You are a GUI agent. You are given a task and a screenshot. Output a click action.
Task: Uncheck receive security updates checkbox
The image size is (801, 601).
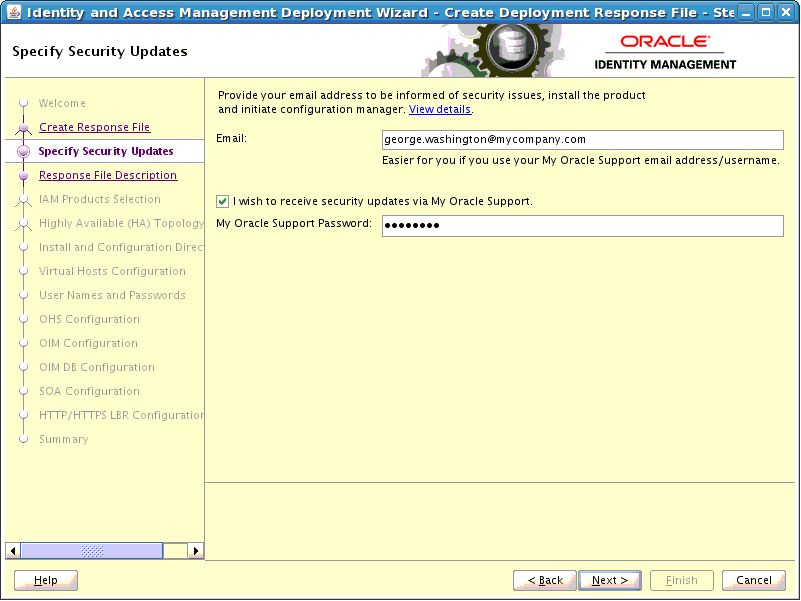coord(222,201)
